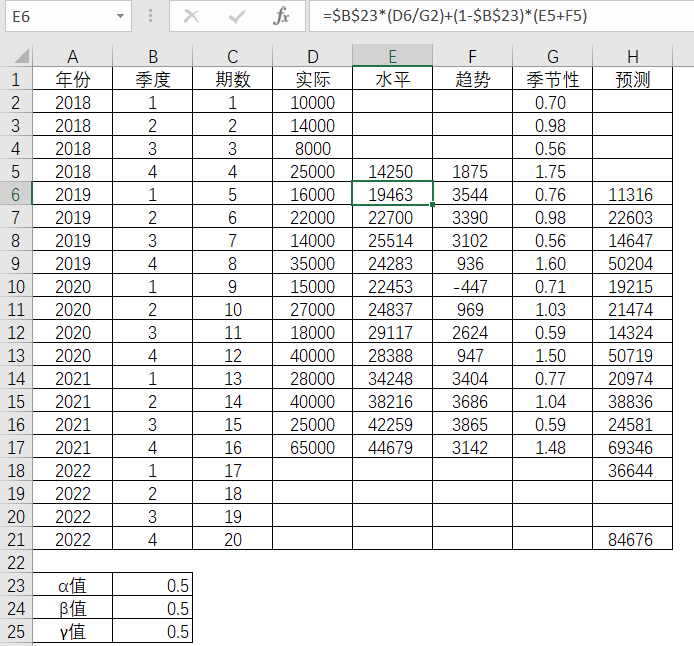This screenshot has height=646, width=694.
Task: Click the actual value cell 65000
Action: [312, 448]
